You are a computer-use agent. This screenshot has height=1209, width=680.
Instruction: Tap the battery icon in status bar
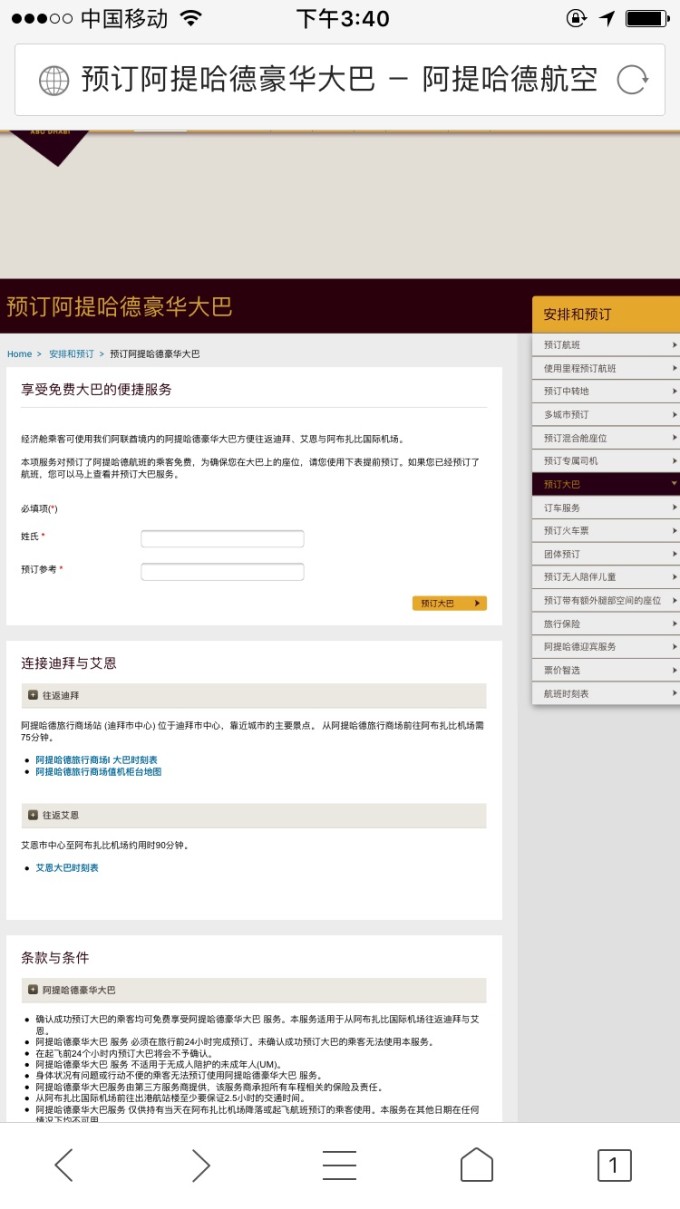(647, 18)
